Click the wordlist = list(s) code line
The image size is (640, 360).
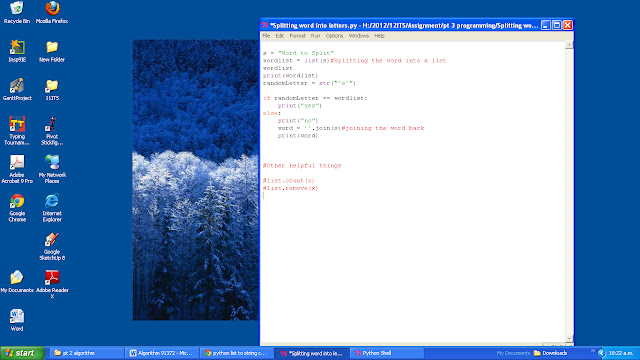[x=354, y=60]
